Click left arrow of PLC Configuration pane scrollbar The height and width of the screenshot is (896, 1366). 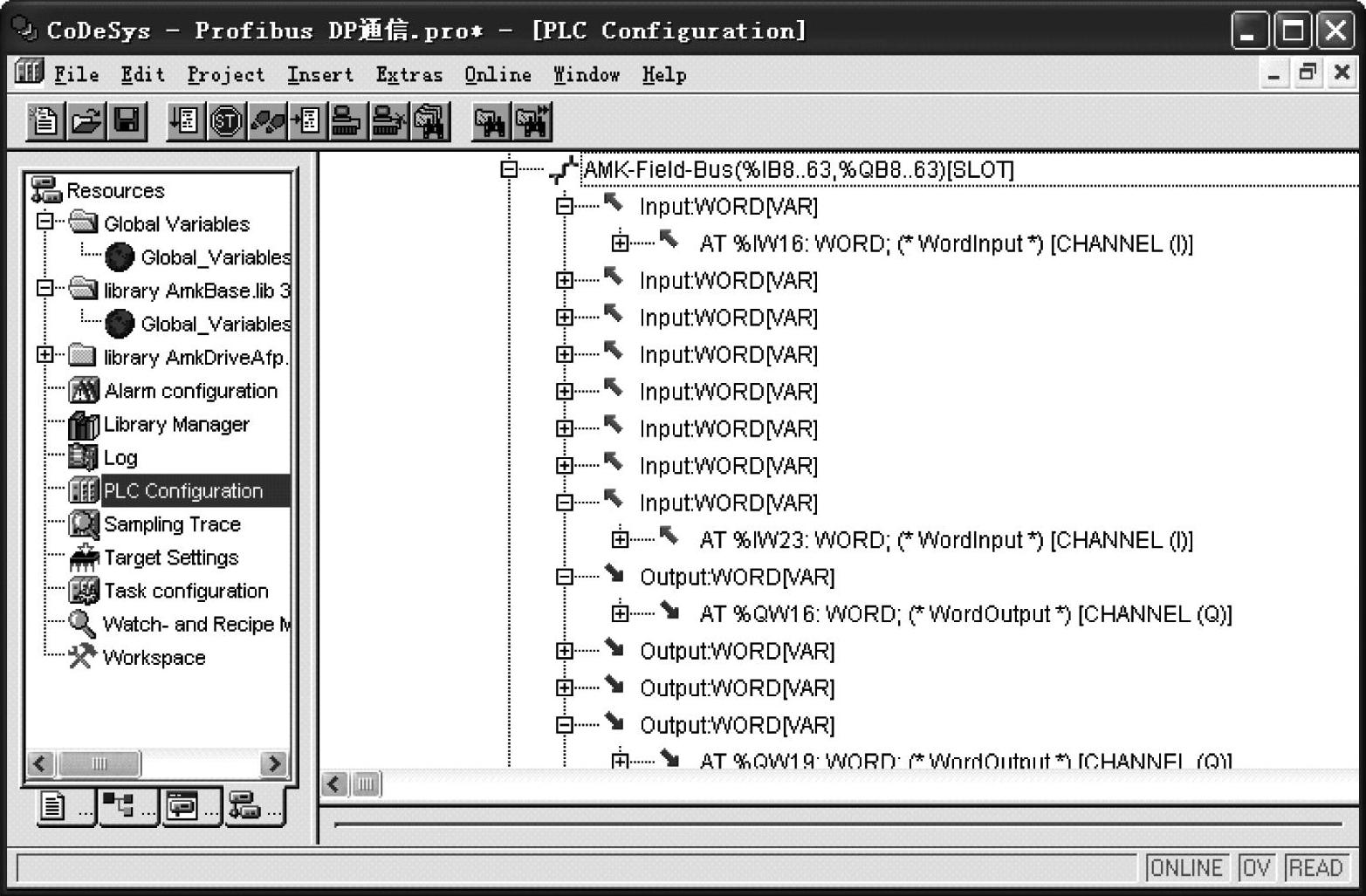(x=334, y=784)
